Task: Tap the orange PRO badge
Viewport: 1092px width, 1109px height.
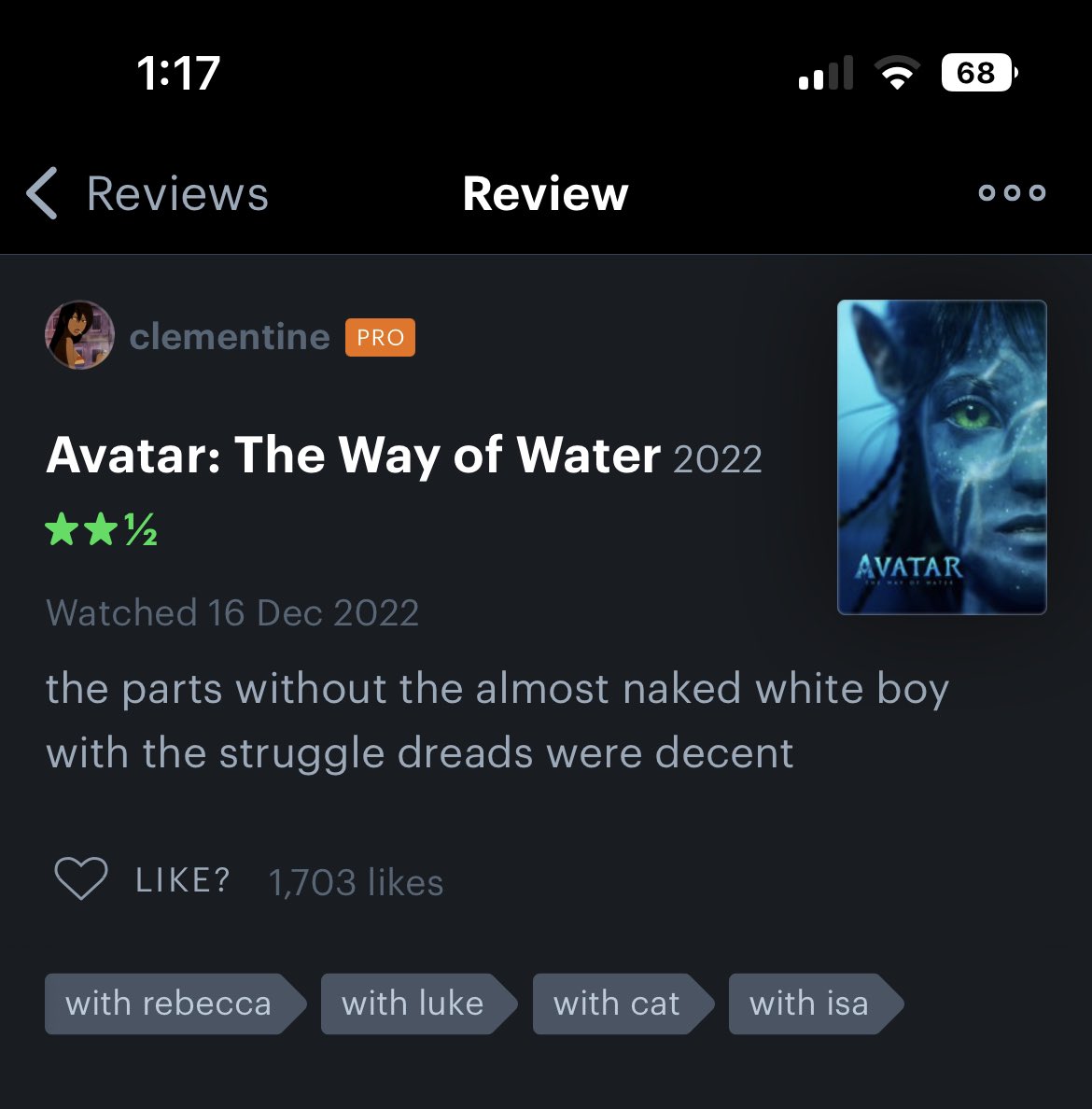Action: pyautogui.click(x=380, y=337)
